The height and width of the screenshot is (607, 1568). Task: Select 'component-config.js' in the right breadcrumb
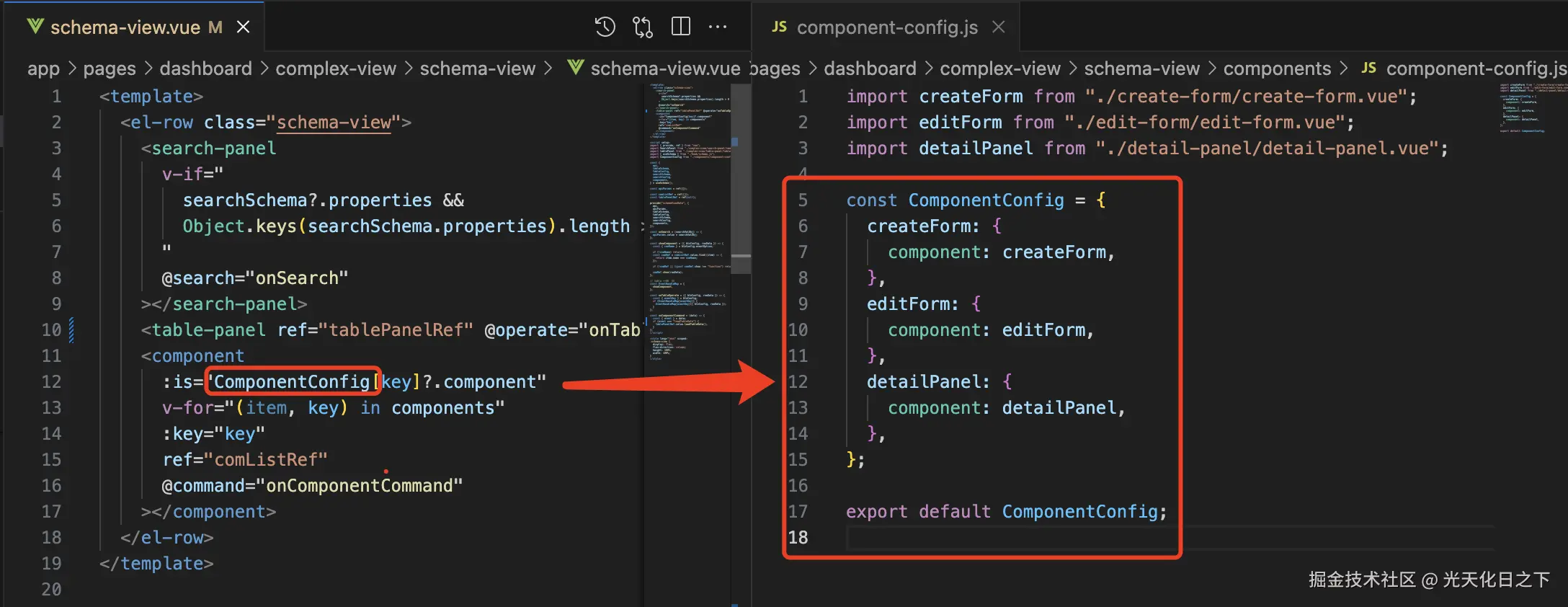(x=1476, y=68)
